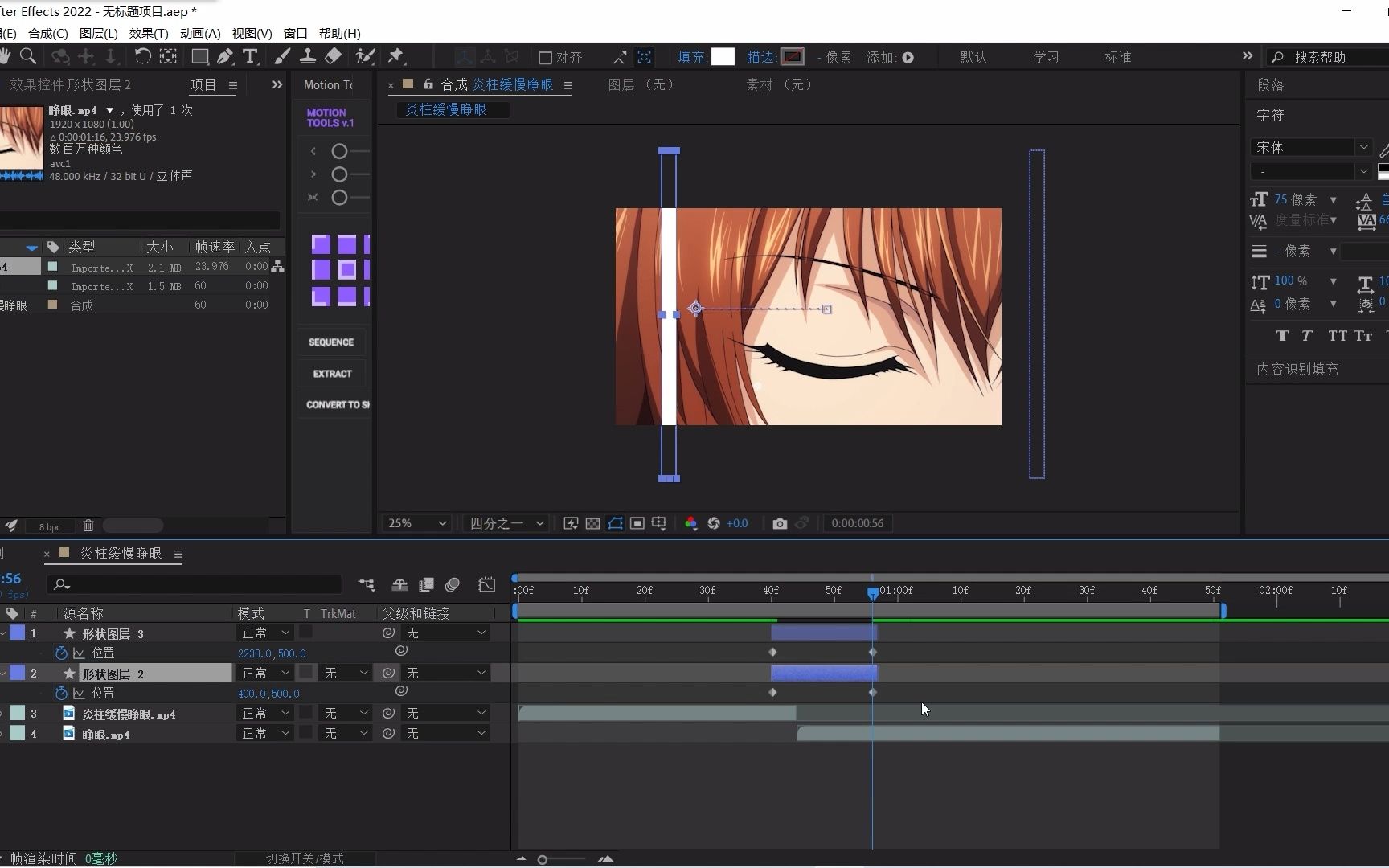The image size is (1389, 868).
Task: Click the white 填充 fill color swatch
Action: click(723, 57)
